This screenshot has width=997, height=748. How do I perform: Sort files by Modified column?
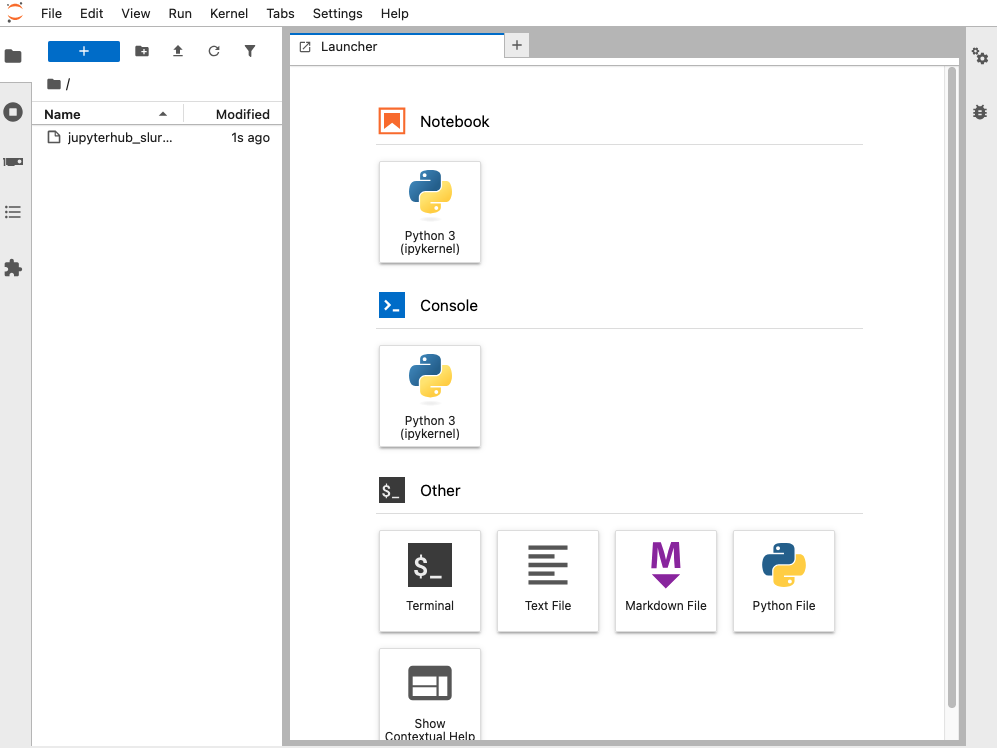pyautogui.click(x=233, y=114)
